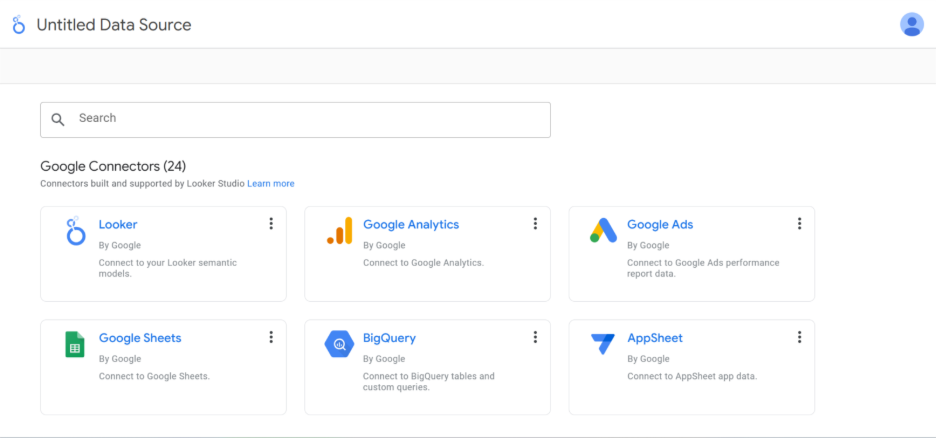Viewport: 936px width, 438px height.
Task: Click the AppSheet connector icon
Action: (x=603, y=345)
